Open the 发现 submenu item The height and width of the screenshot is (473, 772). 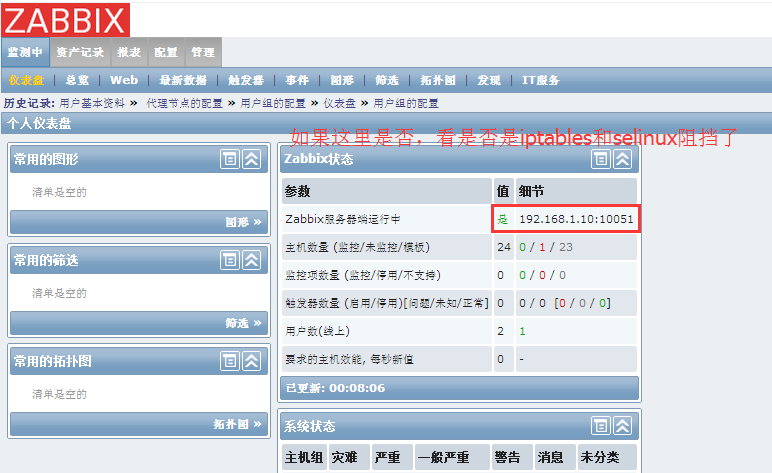pos(489,80)
